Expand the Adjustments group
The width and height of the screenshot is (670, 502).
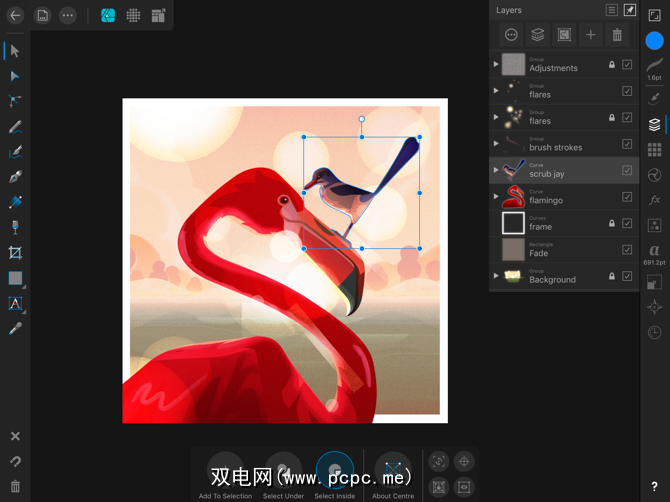(x=496, y=64)
